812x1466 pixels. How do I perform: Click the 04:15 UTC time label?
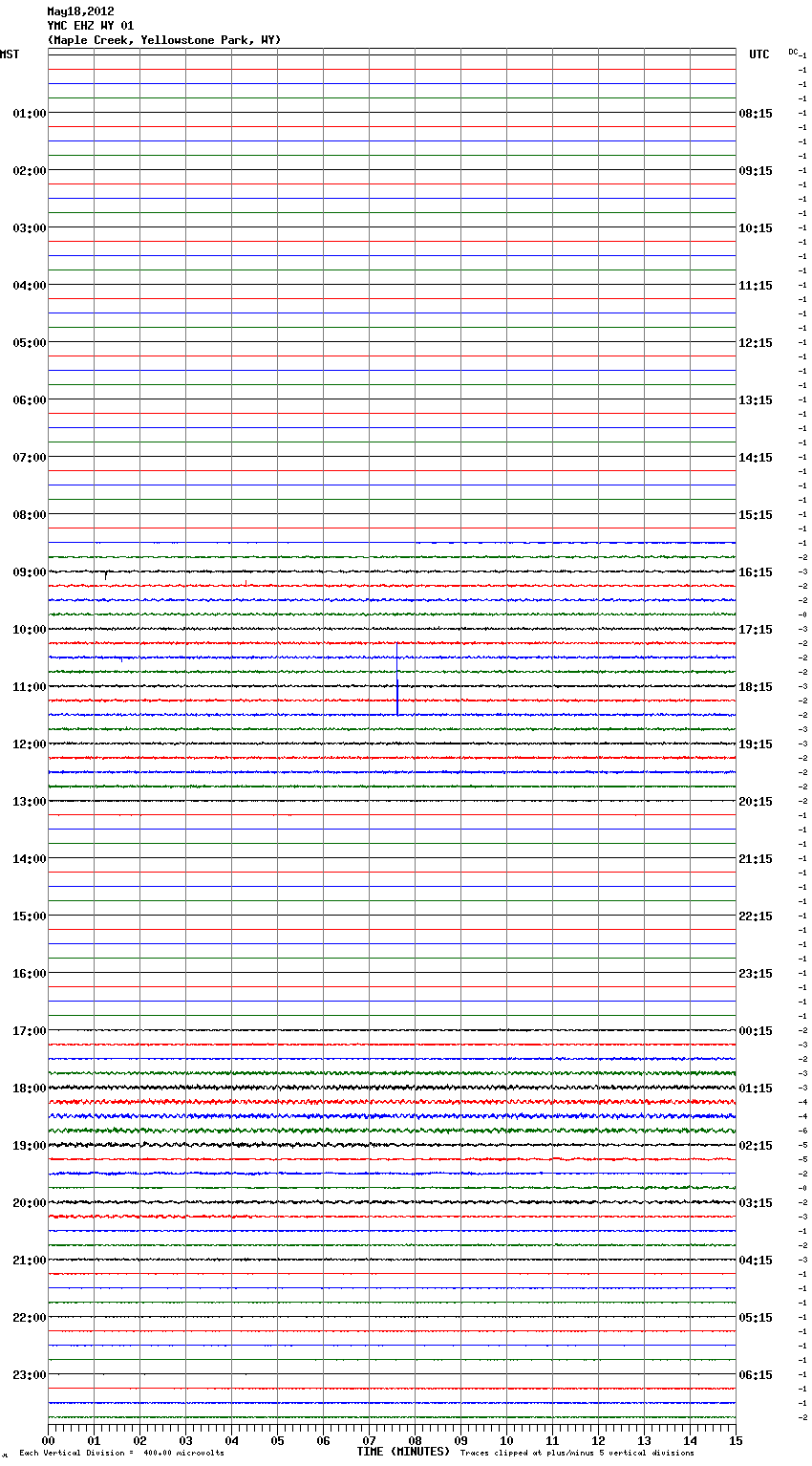(756, 1261)
